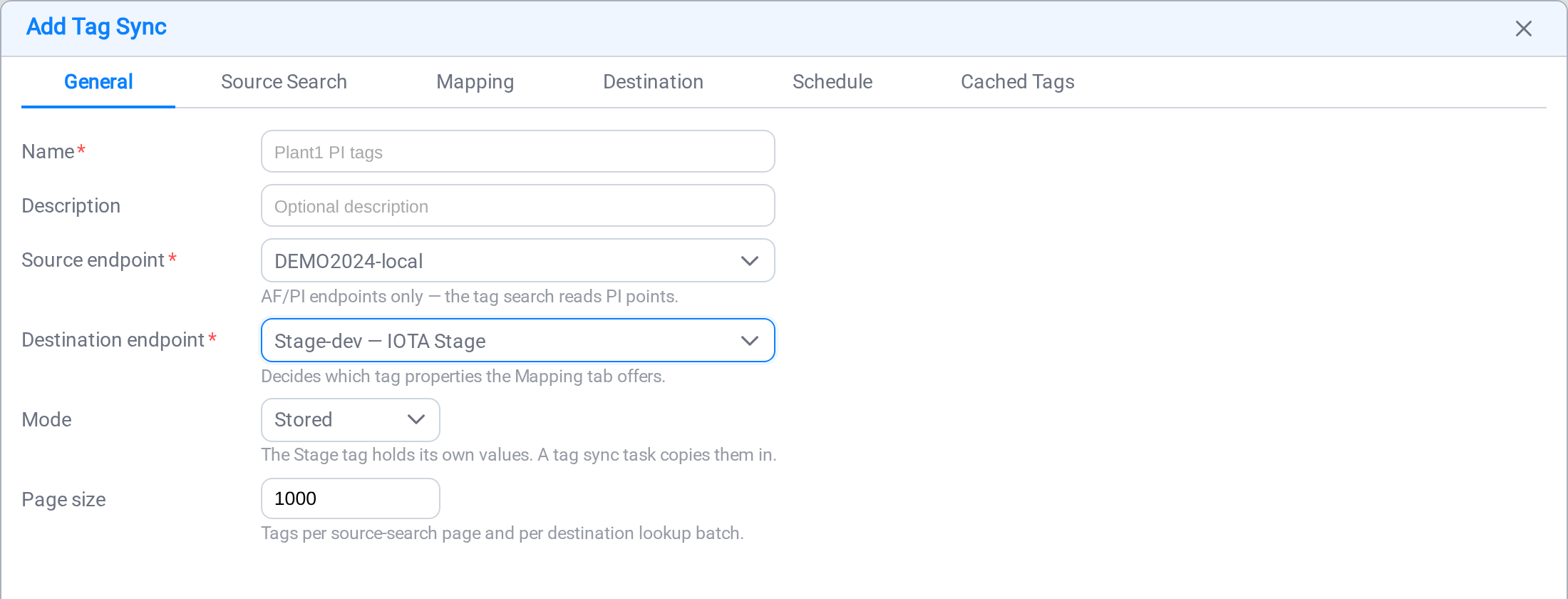Click into the Description field
Image resolution: width=1568 pixels, height=599 pixels.
coord(518,205)
